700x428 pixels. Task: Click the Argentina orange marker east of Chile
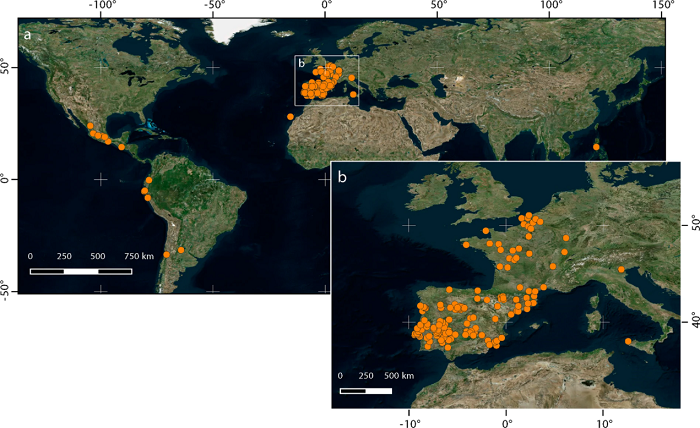point(181,250)
